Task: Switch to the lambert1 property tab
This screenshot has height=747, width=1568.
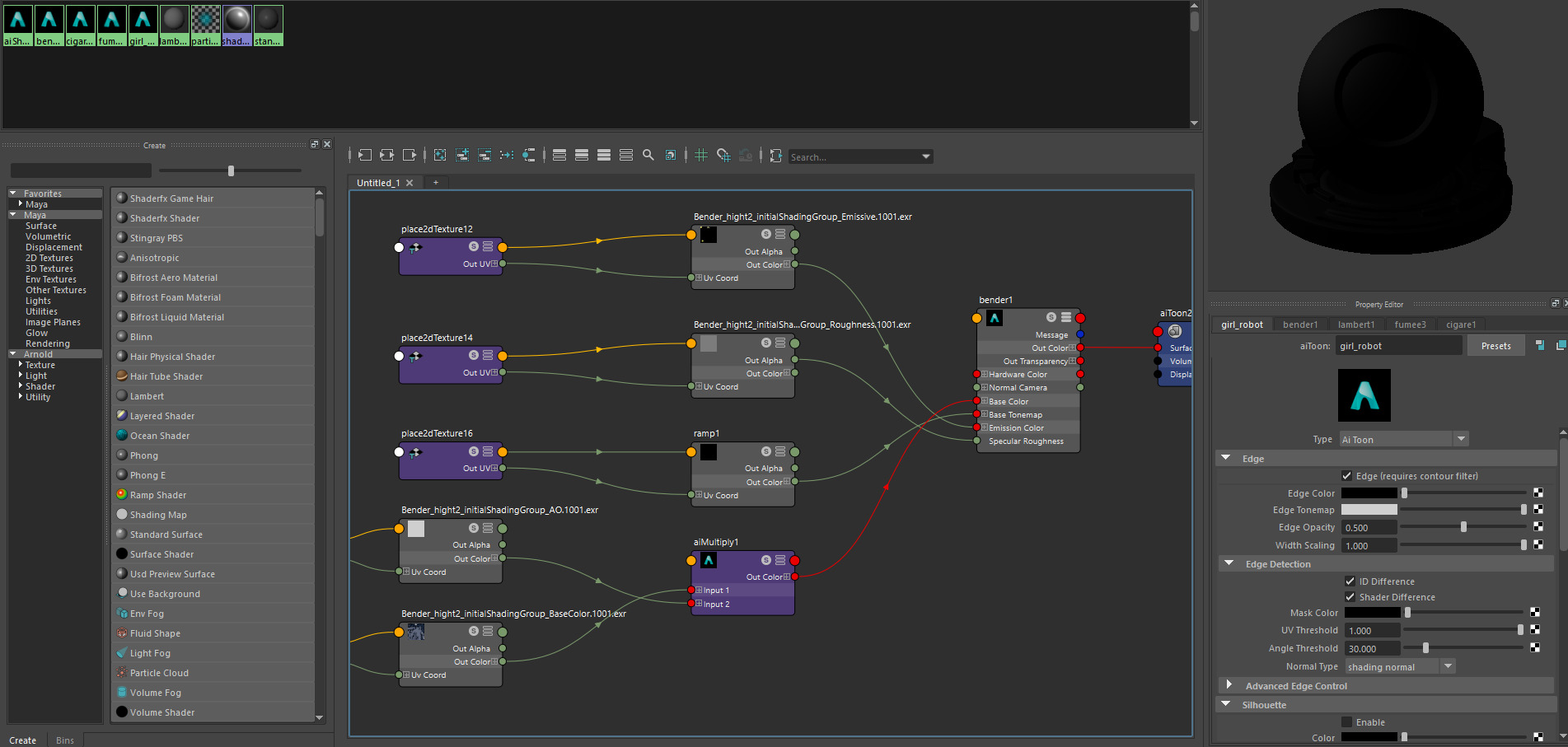Action: coord(1356,324)
